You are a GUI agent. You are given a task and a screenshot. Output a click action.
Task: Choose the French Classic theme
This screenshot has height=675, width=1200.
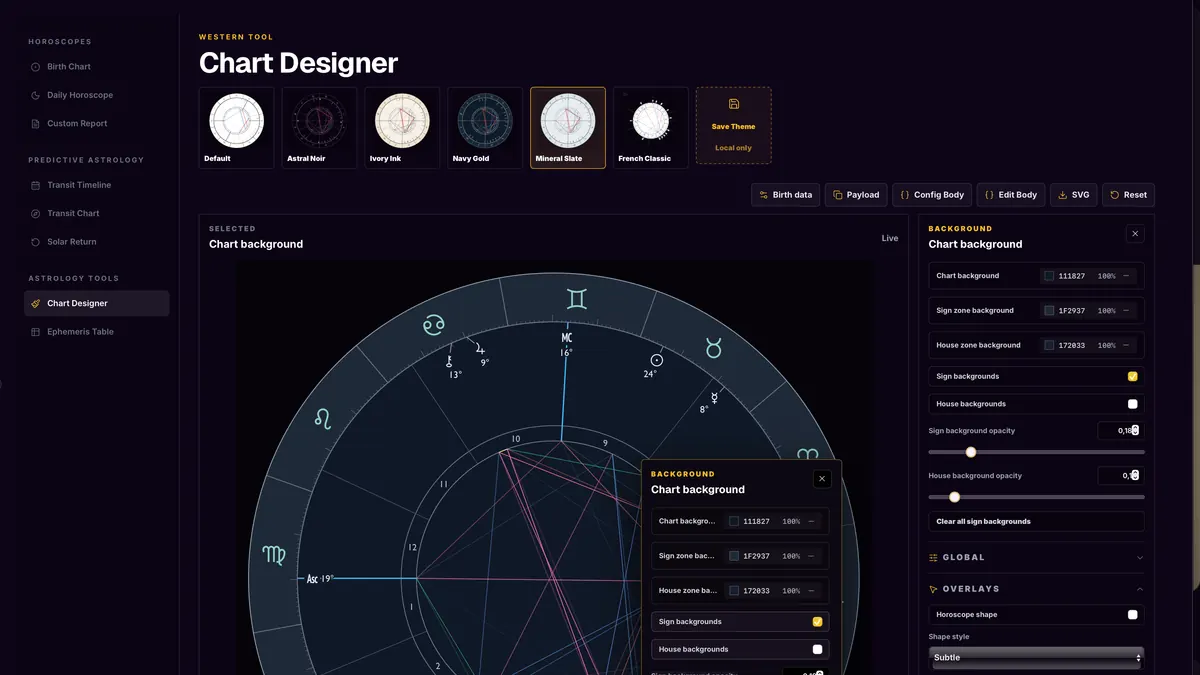click(651, 128)
